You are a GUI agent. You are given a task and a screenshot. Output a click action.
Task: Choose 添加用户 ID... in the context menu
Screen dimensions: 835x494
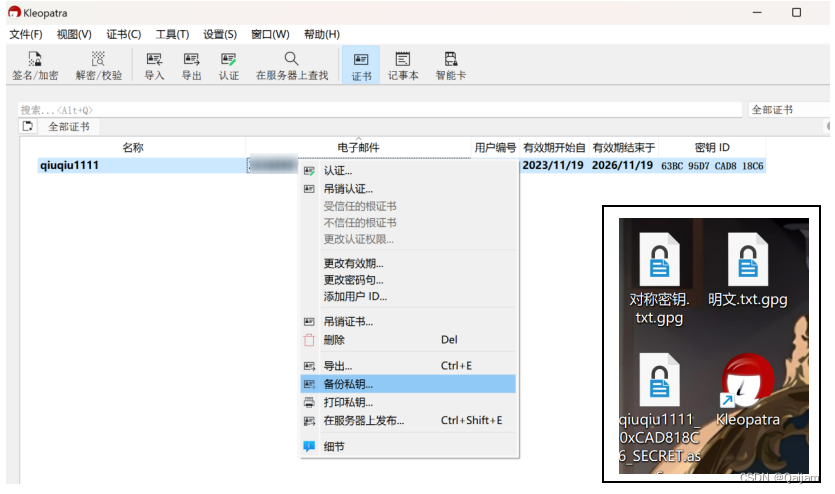408,297
